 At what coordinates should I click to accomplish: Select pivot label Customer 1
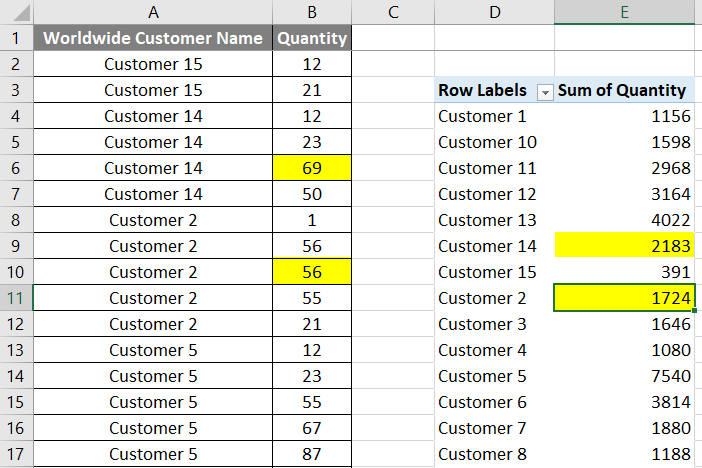click(494, 116)
